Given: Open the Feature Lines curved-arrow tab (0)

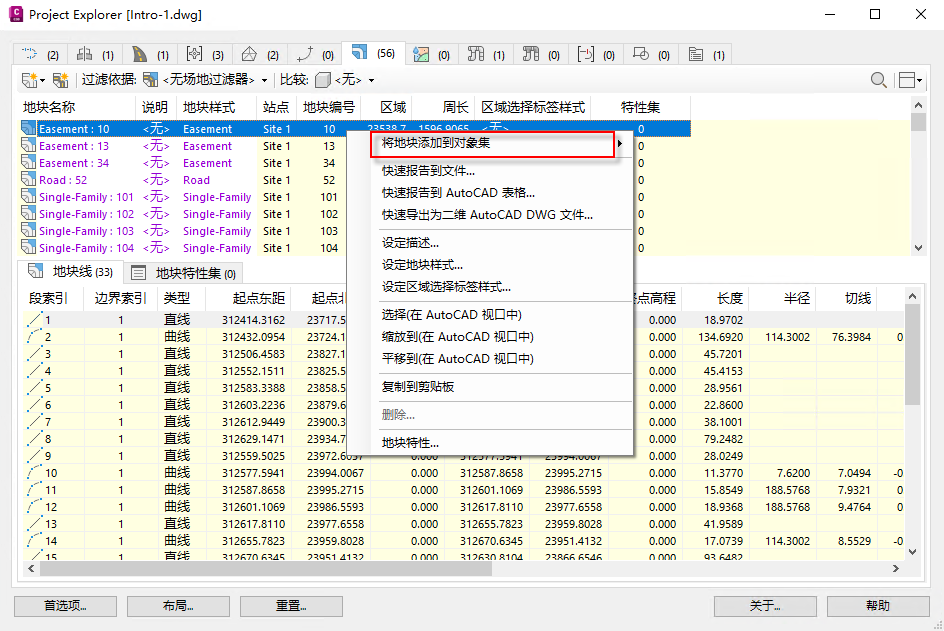Looking at the screenshot, I should tap(314, 55).
